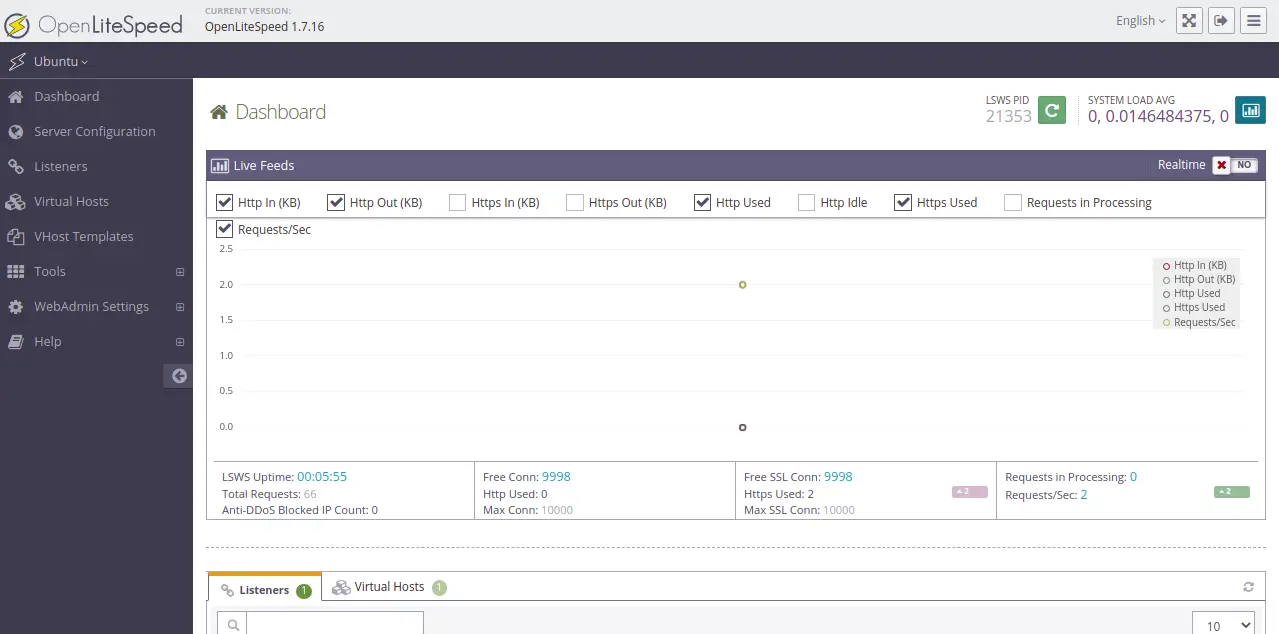Click the Live Feeds chart icon
Viewport: 1279px width, 634px height.
pyautogui.click(x=220, y=166)
